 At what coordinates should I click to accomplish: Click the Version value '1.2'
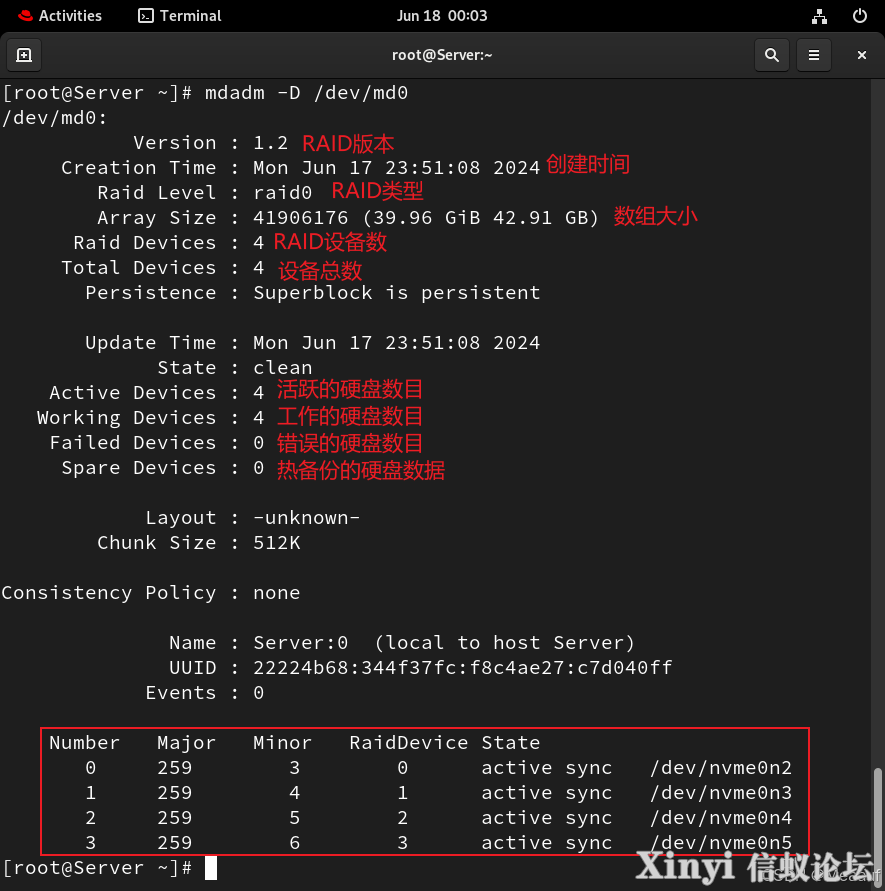[x=270, y=143]
